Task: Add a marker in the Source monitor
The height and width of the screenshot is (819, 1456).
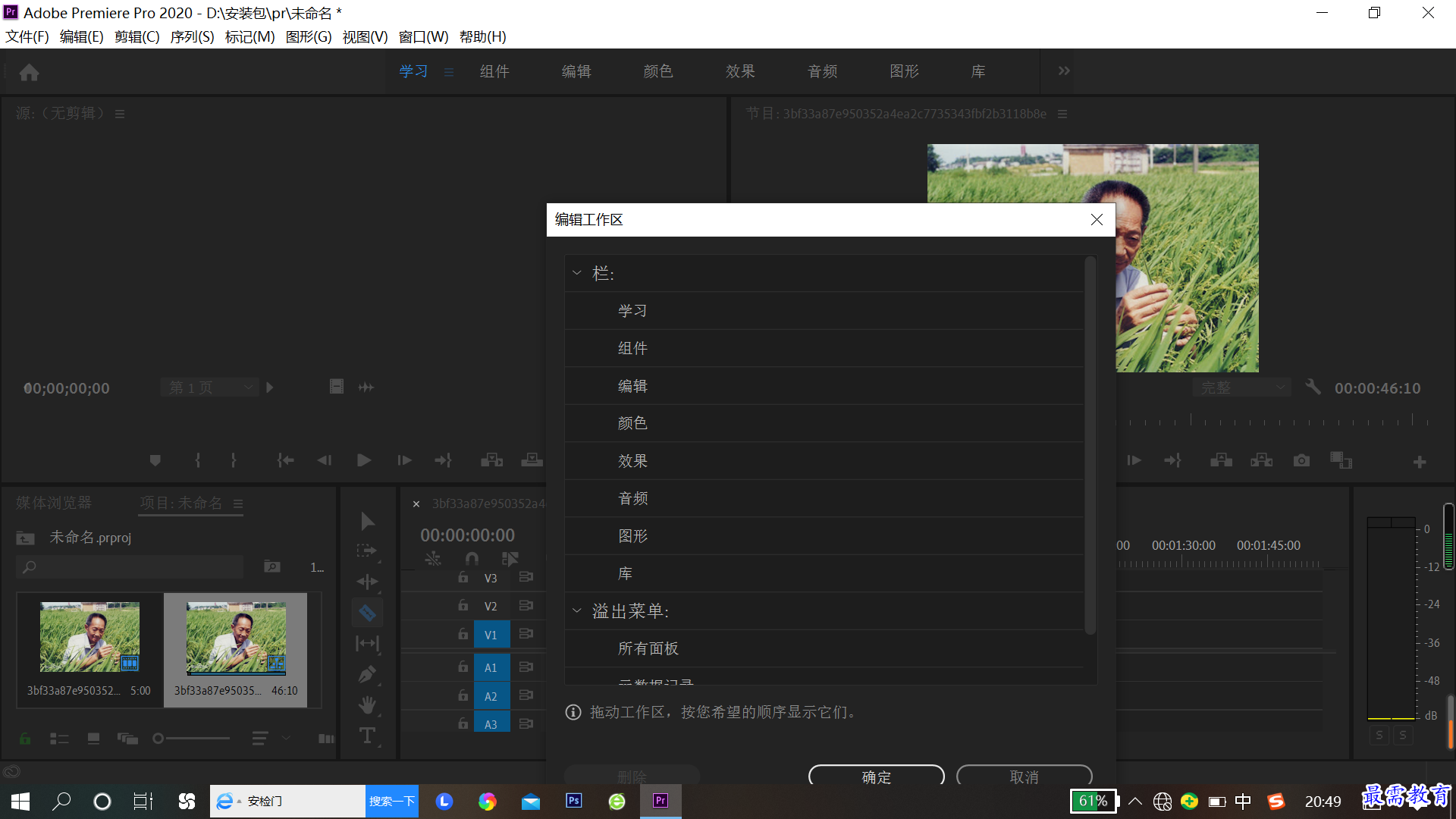Action: click(x=155, y=460)
